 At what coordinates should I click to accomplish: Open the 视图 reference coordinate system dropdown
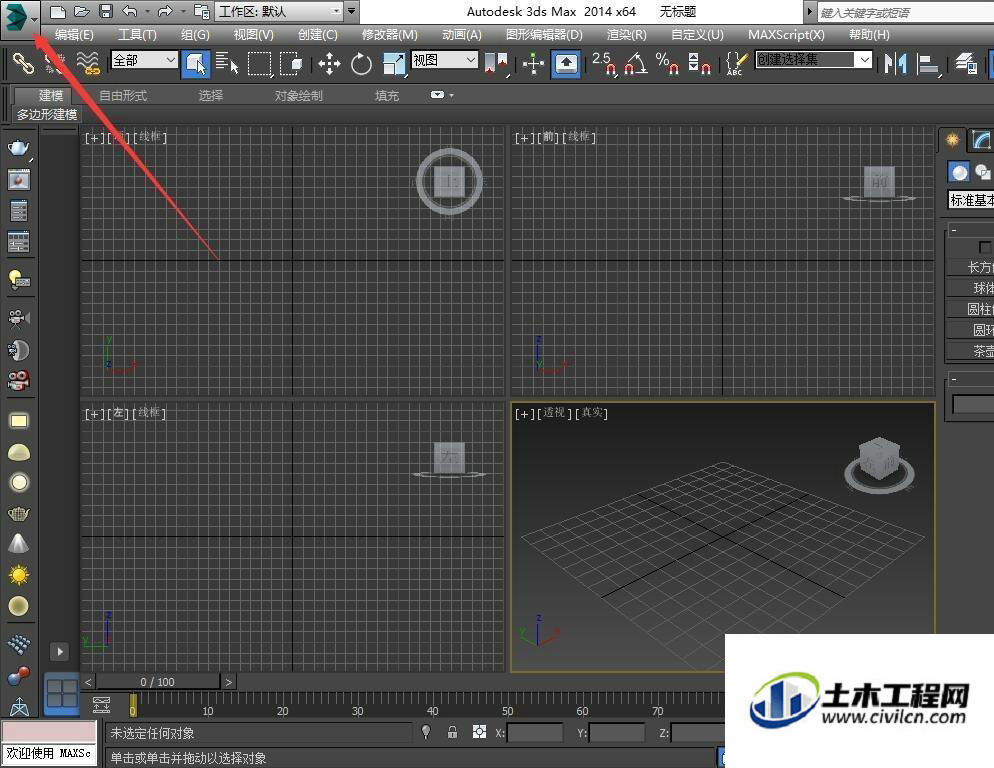(x=444, y=60)
